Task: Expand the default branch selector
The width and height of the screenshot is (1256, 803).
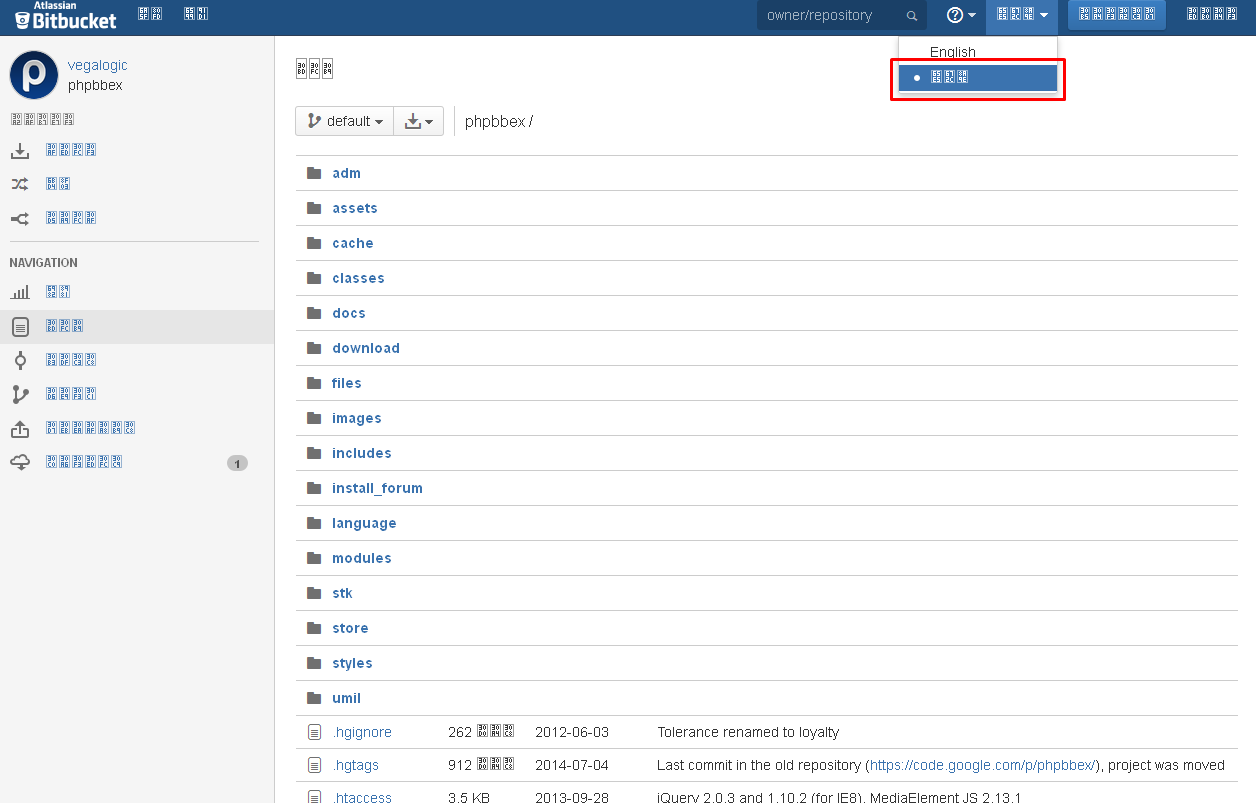Action: point(344,121)
